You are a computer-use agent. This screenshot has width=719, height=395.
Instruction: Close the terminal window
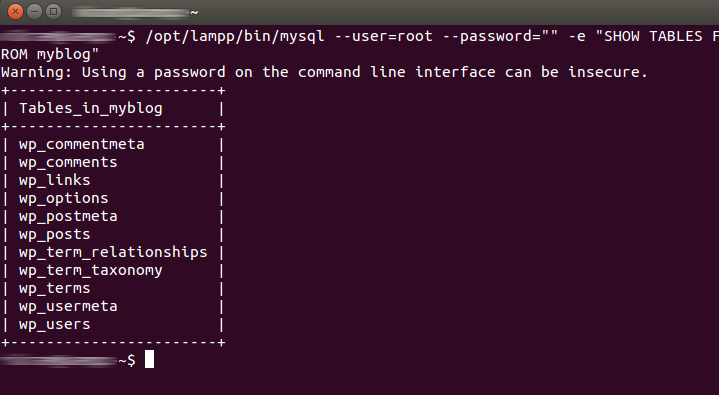pos(15,11)
